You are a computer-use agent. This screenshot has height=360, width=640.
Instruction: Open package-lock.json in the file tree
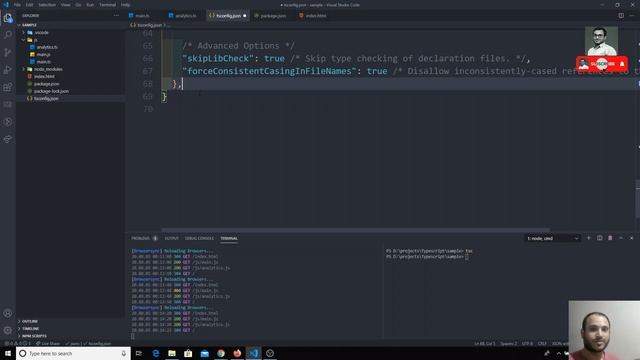51,91
